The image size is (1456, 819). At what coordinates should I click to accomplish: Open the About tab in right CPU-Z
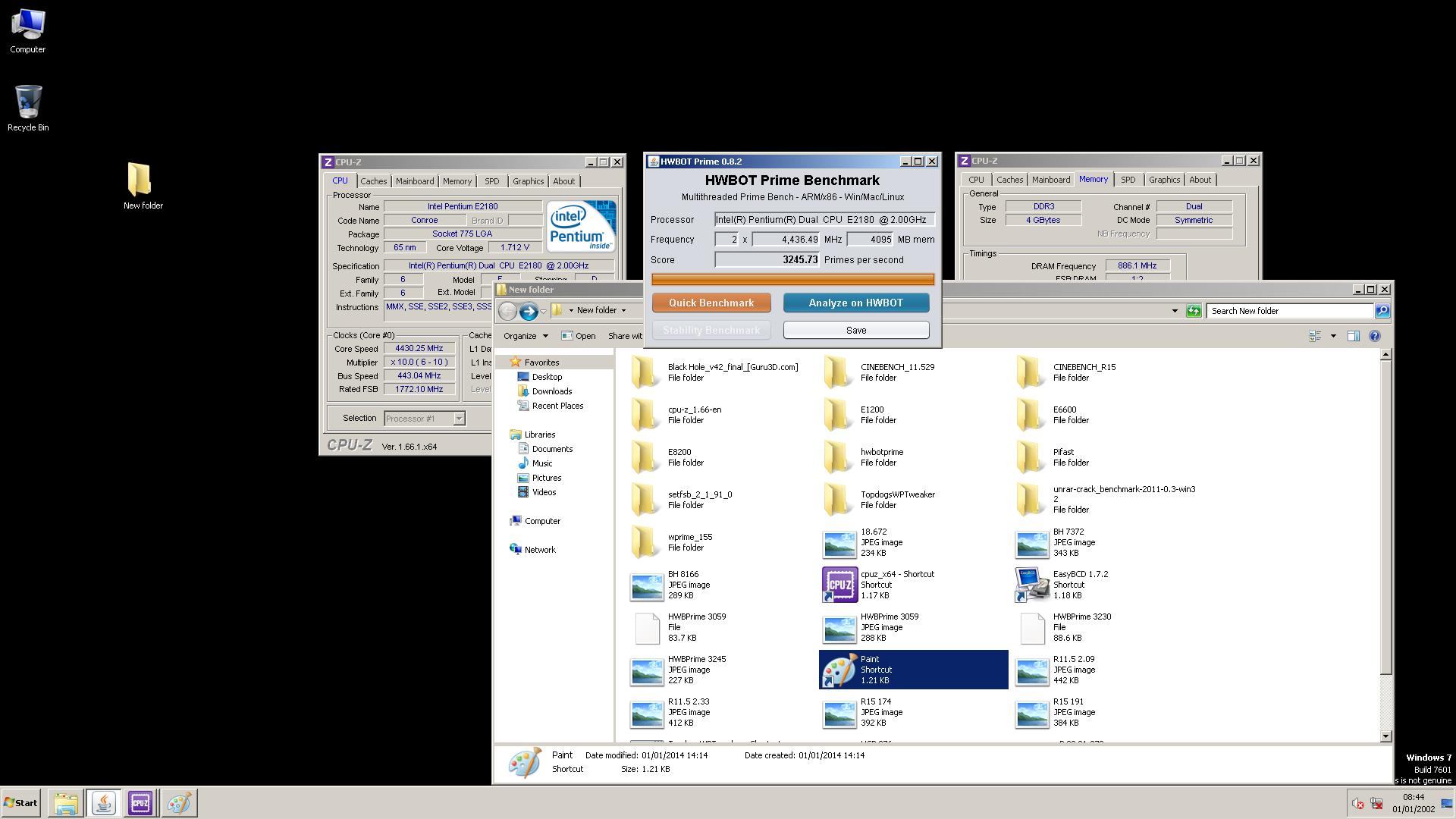click(1200, 180)
